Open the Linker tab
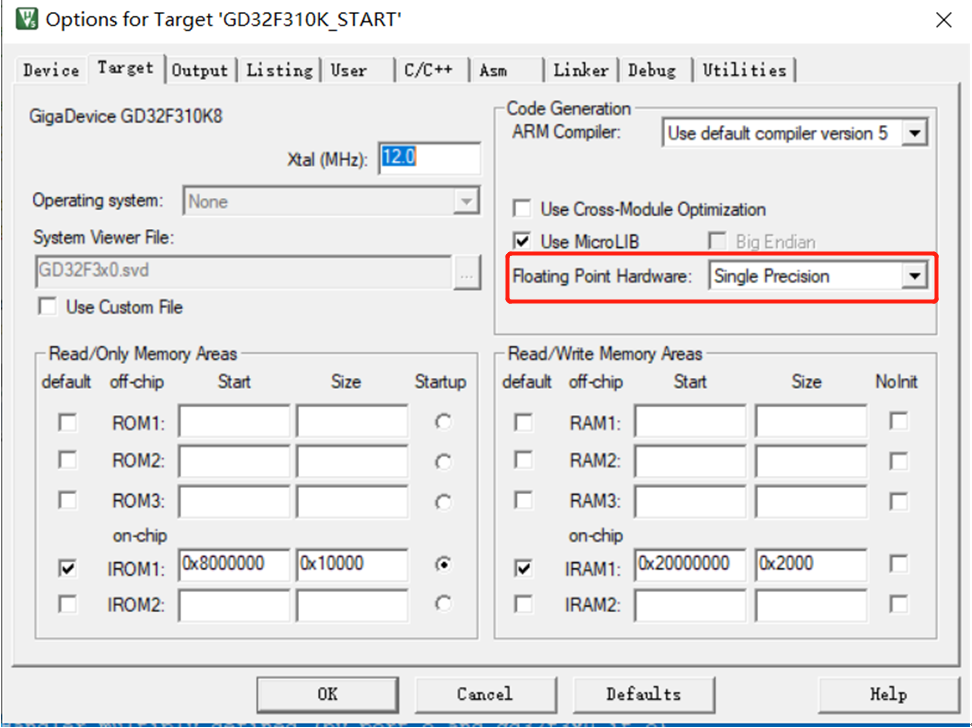Viewport: 972px width, 728px height. (x=581, y=70)
